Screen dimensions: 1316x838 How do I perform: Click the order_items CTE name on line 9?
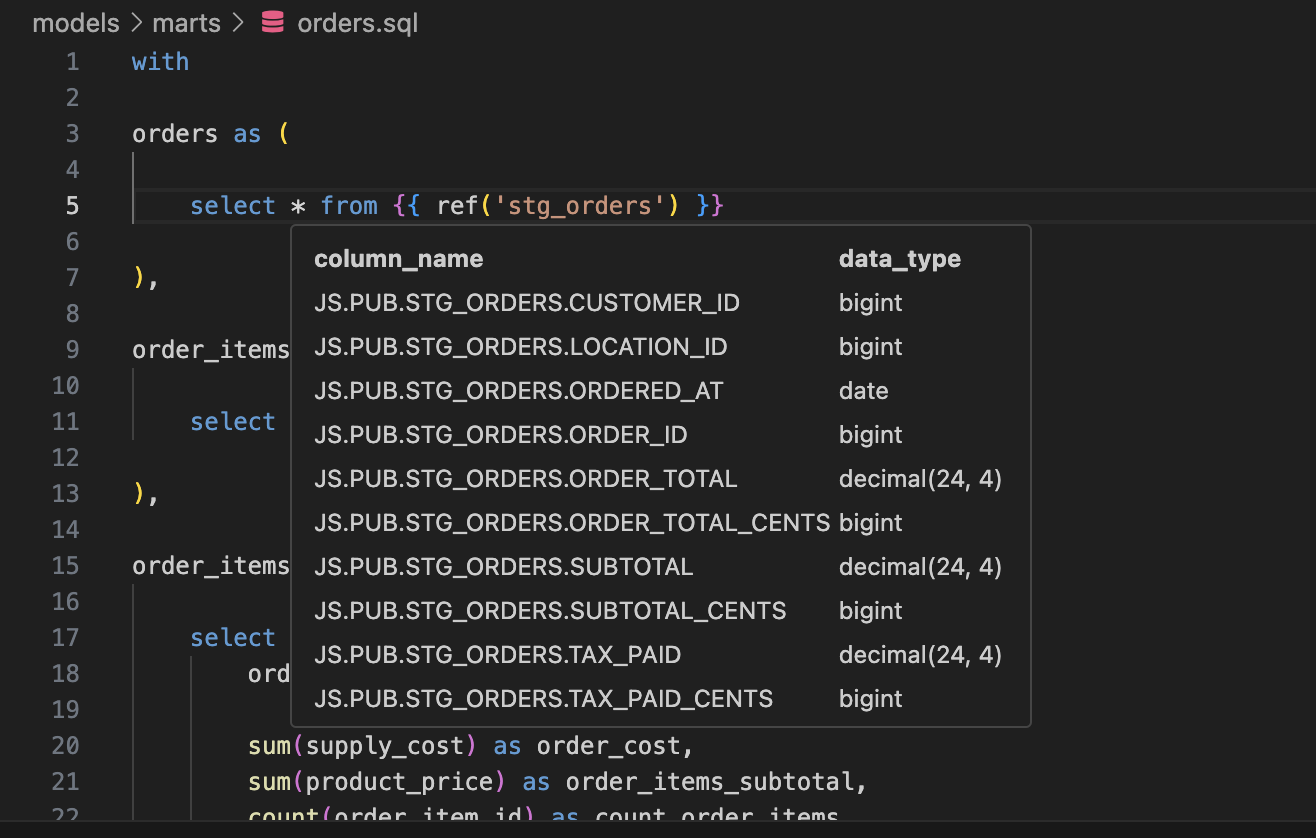(x=210, y=349)
